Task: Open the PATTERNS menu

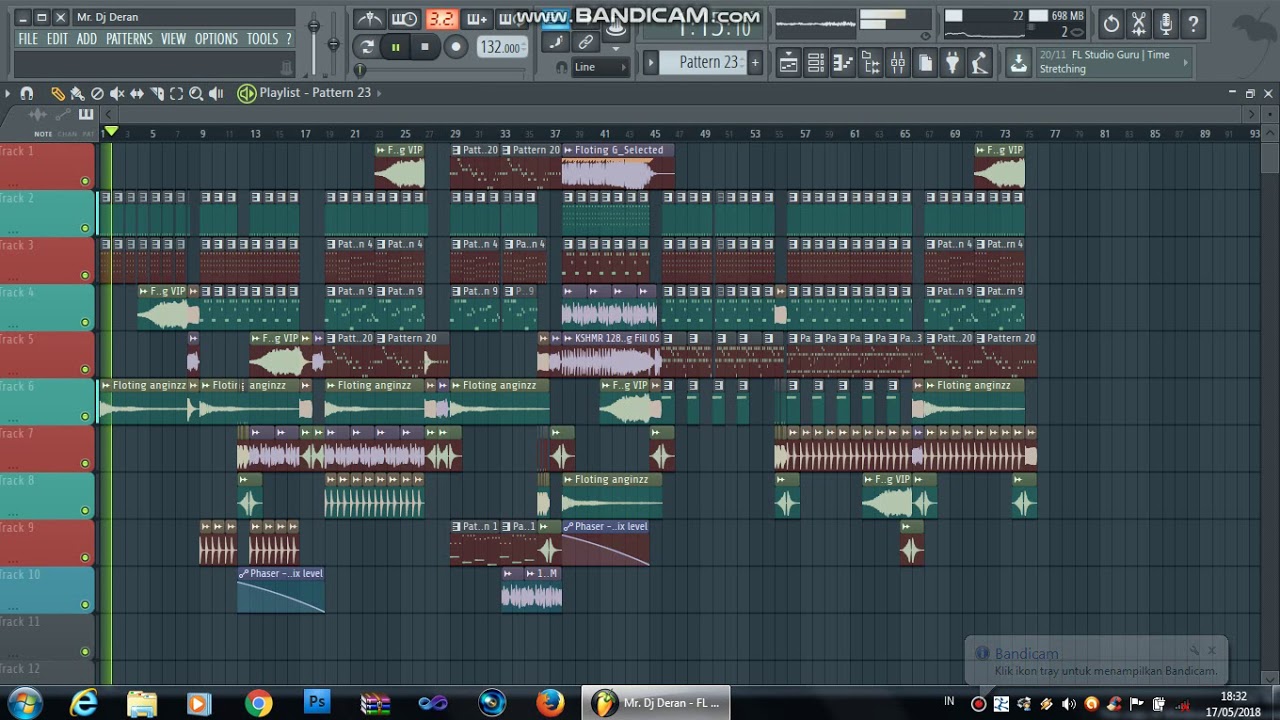Action: point(129,39)
